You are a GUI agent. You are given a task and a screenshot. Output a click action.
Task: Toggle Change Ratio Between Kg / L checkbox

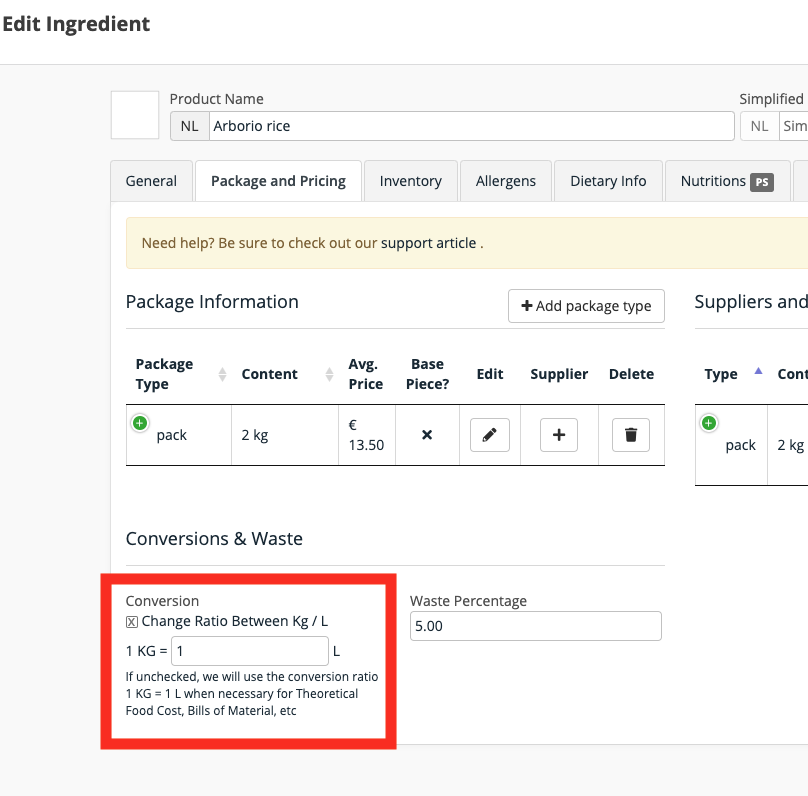[132, 622]
